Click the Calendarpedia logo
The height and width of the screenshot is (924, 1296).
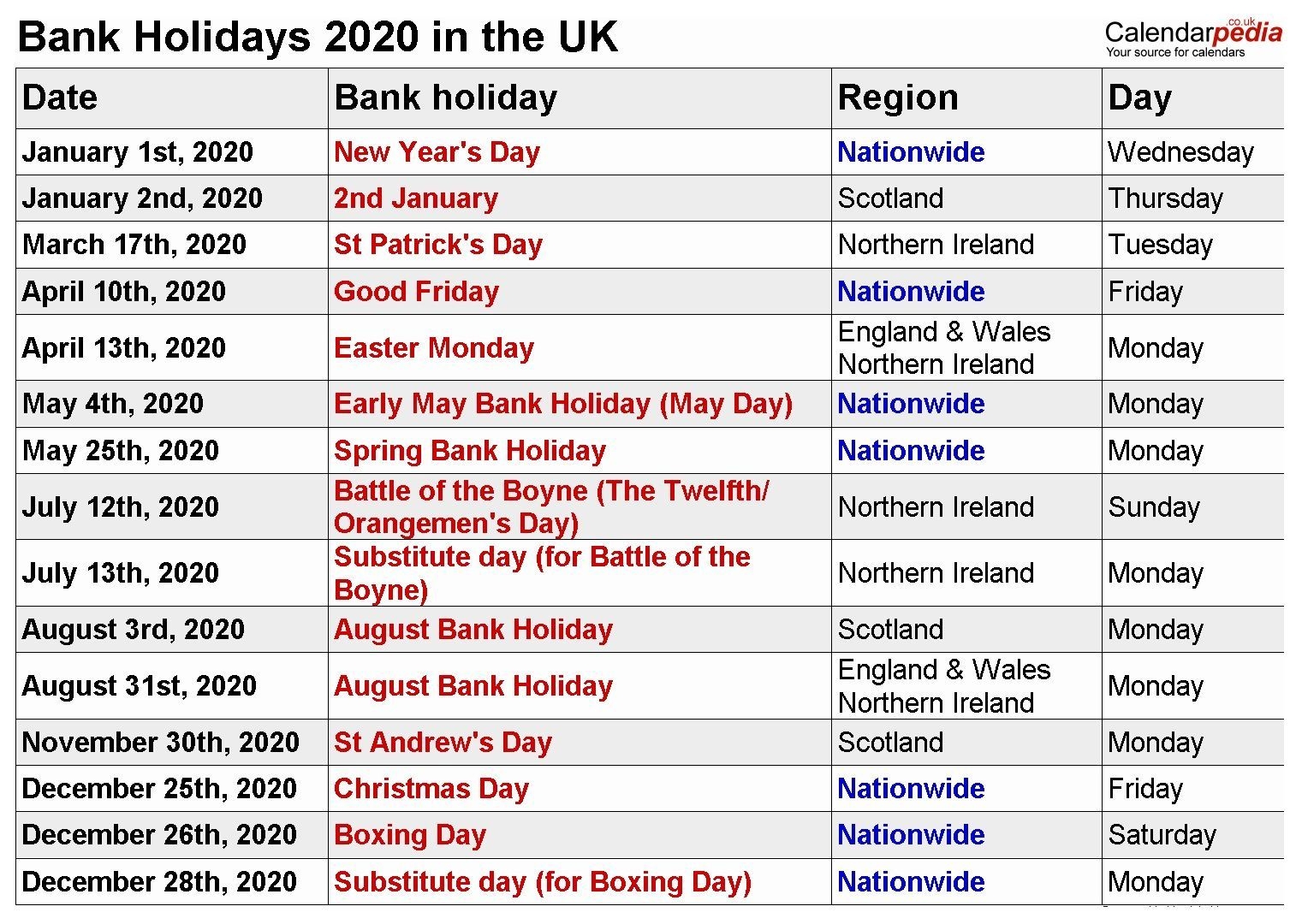point(1193,38)
